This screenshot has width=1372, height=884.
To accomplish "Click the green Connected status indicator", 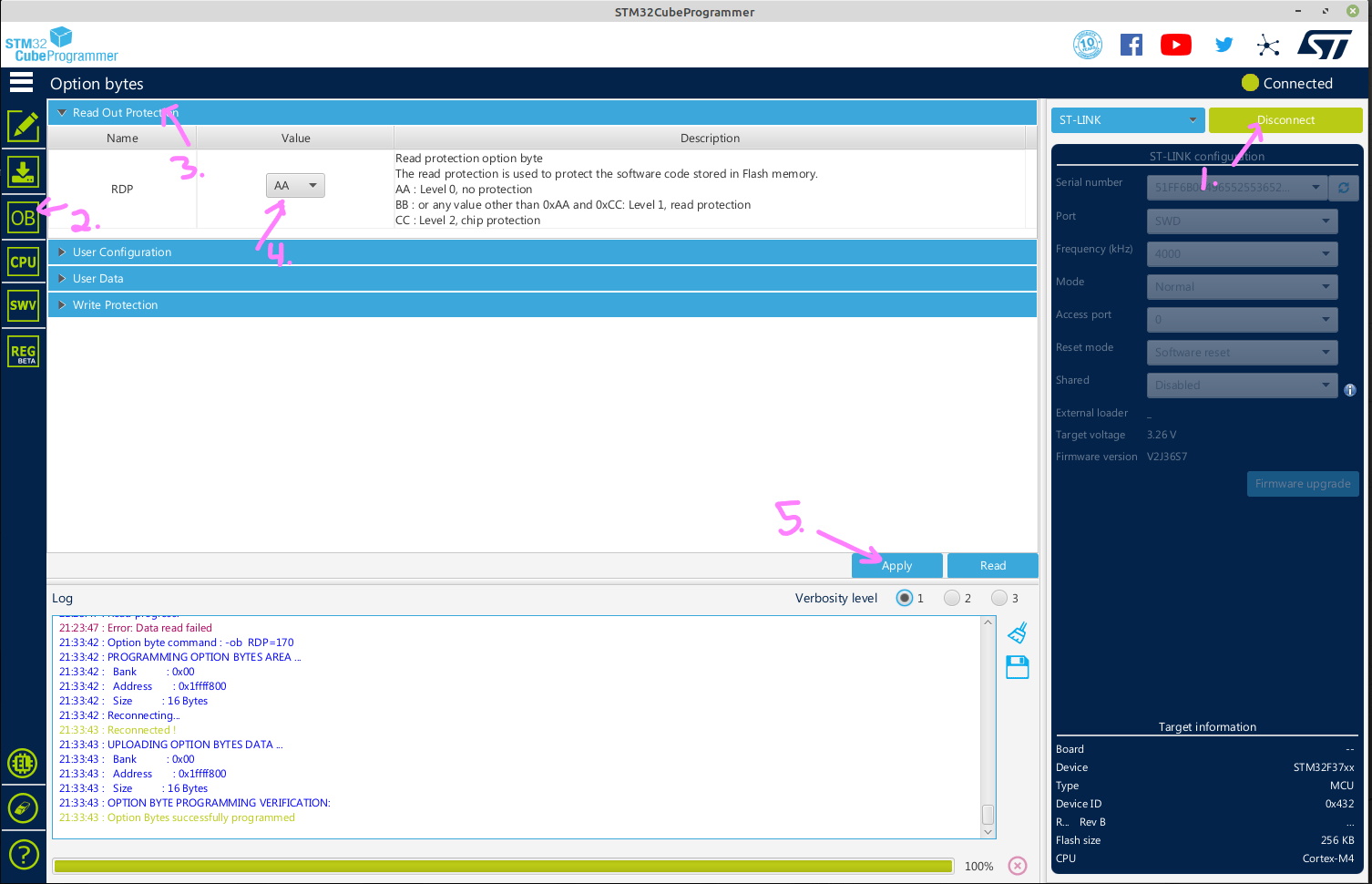I will [x=1250, y=83].
